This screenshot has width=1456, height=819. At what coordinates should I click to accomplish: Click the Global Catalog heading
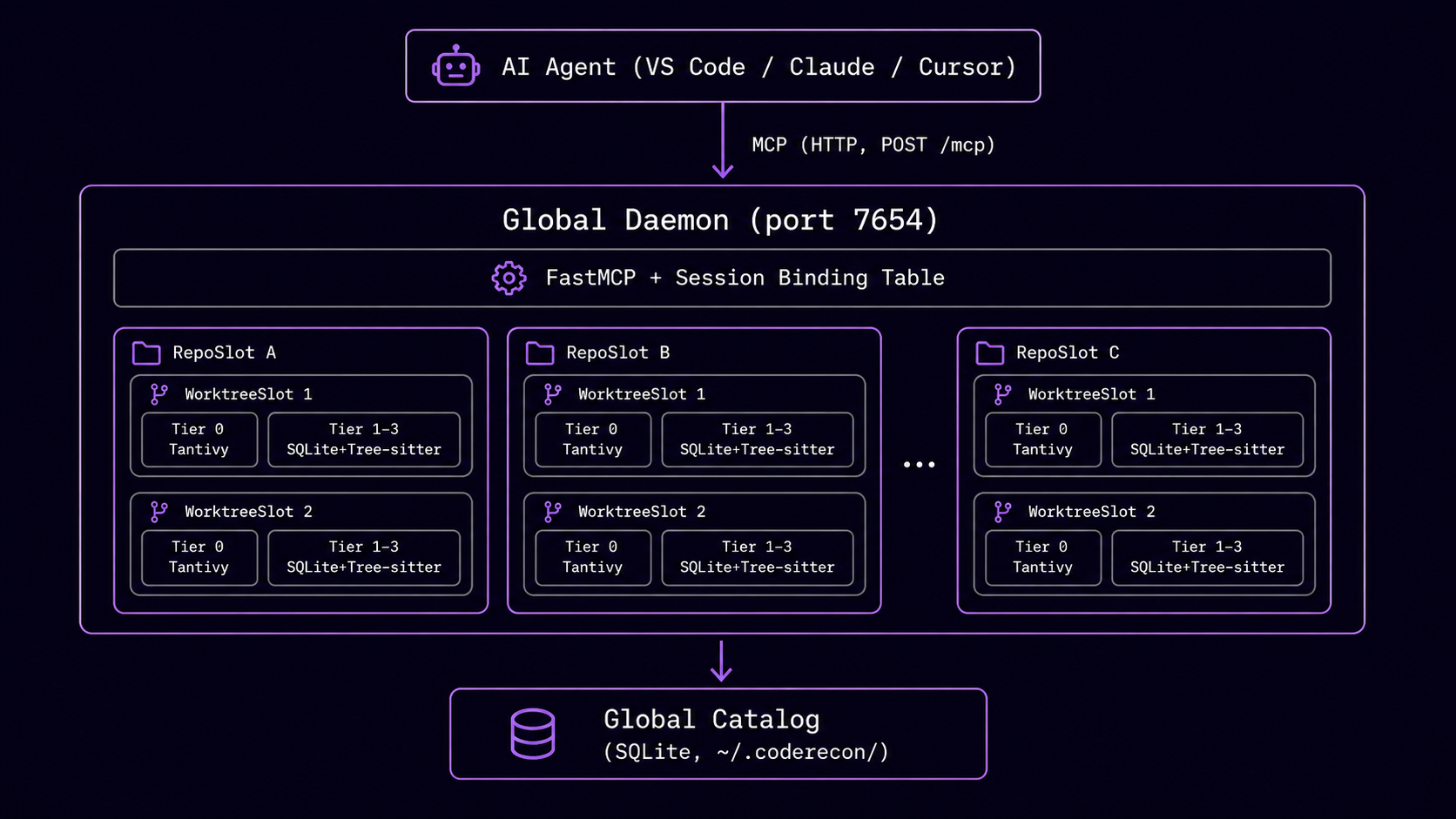pos(711,720)
